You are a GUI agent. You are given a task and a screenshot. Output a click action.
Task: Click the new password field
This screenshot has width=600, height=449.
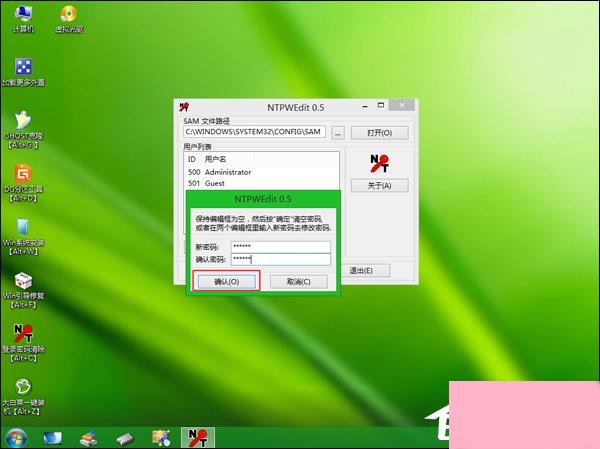click(281, 247)
